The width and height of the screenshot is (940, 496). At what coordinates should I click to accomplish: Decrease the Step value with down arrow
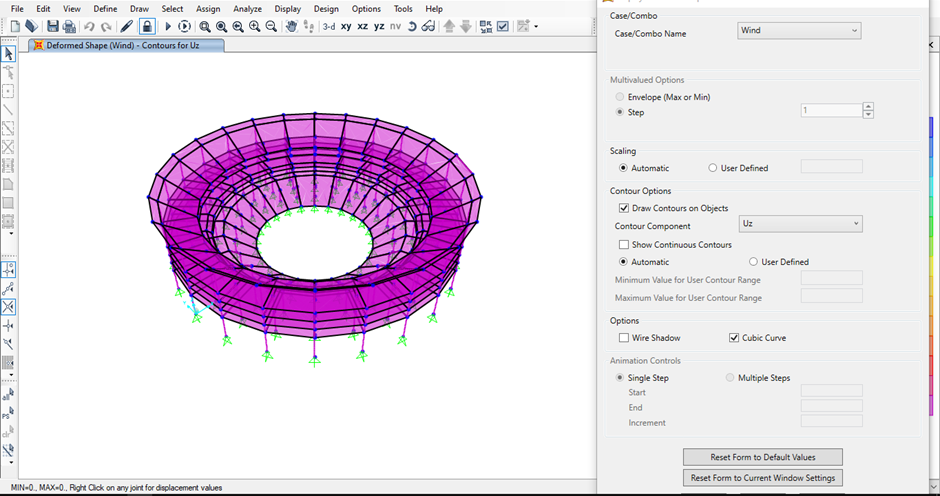868,114
